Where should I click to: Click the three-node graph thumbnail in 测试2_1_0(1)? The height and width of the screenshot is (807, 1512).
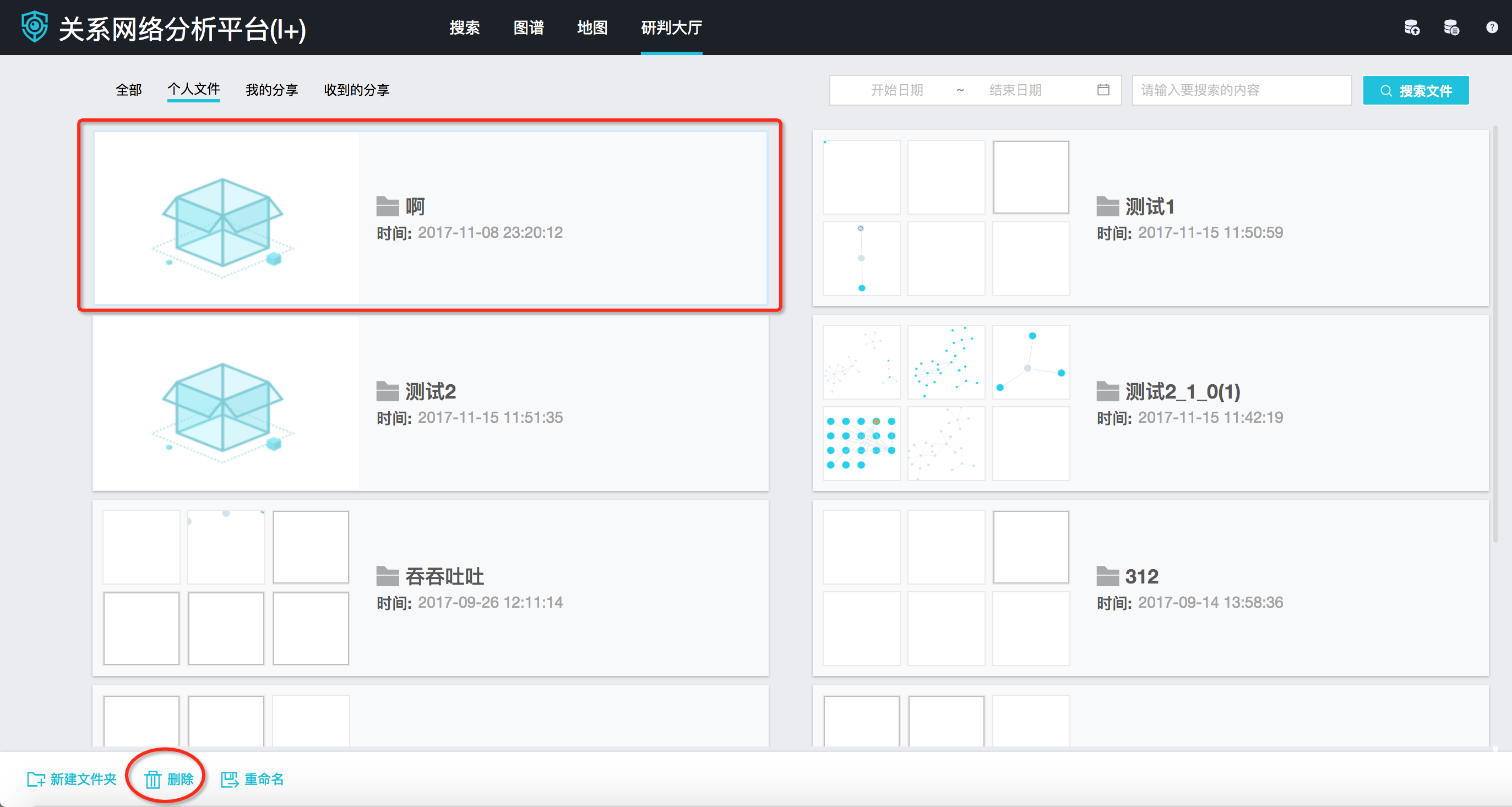1031,362
